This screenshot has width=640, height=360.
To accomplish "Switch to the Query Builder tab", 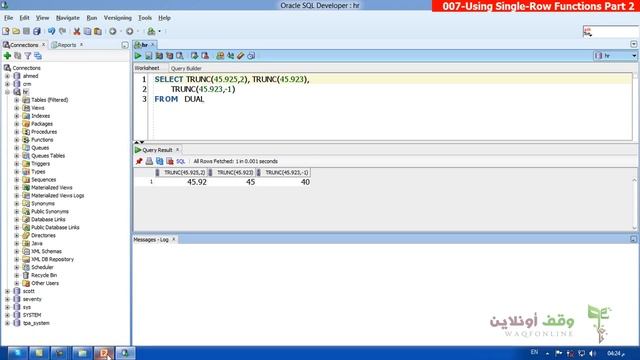I will 186,69.
